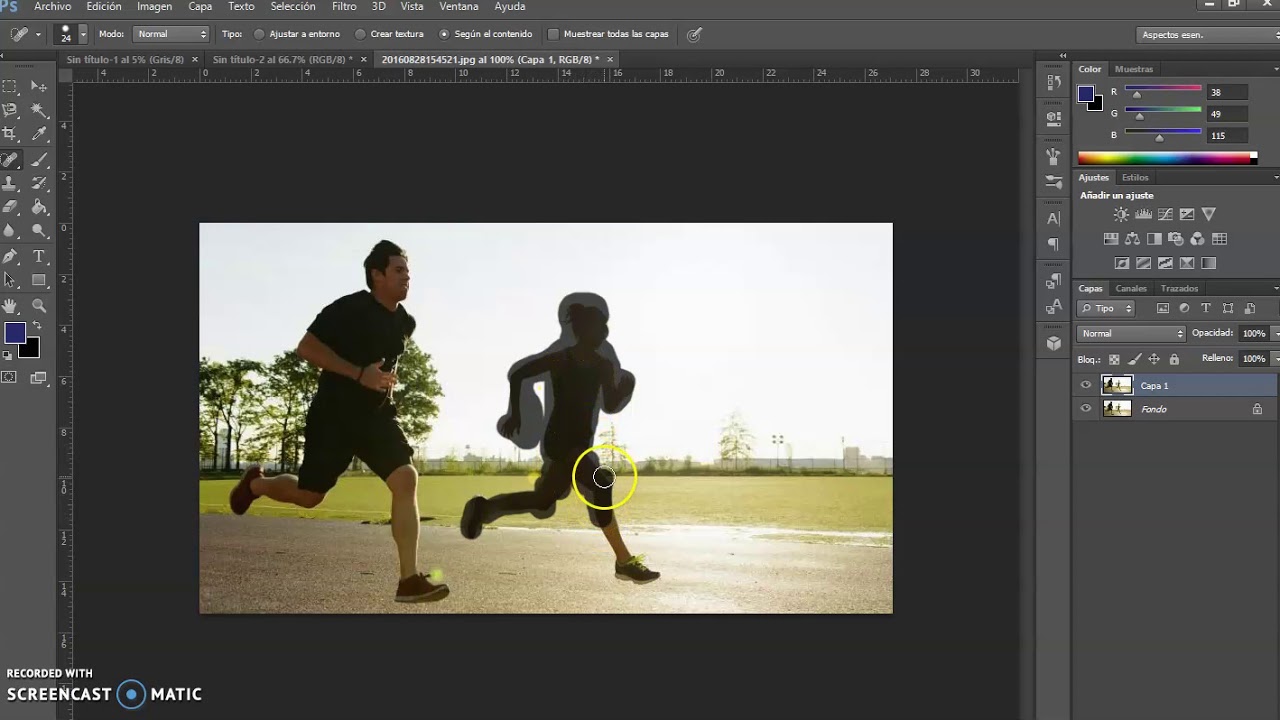Select the Eyedropper tool
The width and height of the screenshot is (1280, 720).
tap(40, 134)
